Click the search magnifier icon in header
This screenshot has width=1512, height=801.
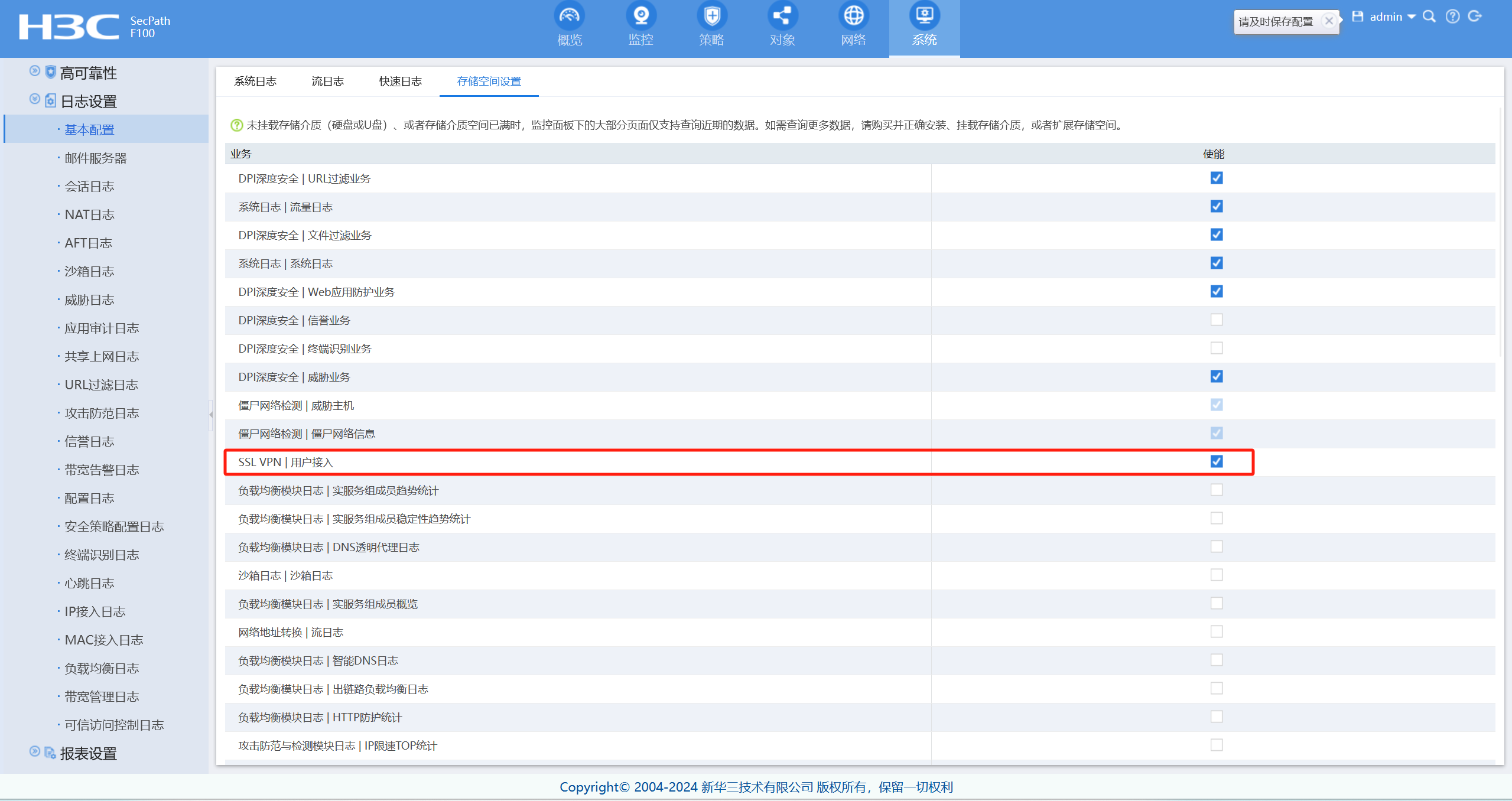1429,17
